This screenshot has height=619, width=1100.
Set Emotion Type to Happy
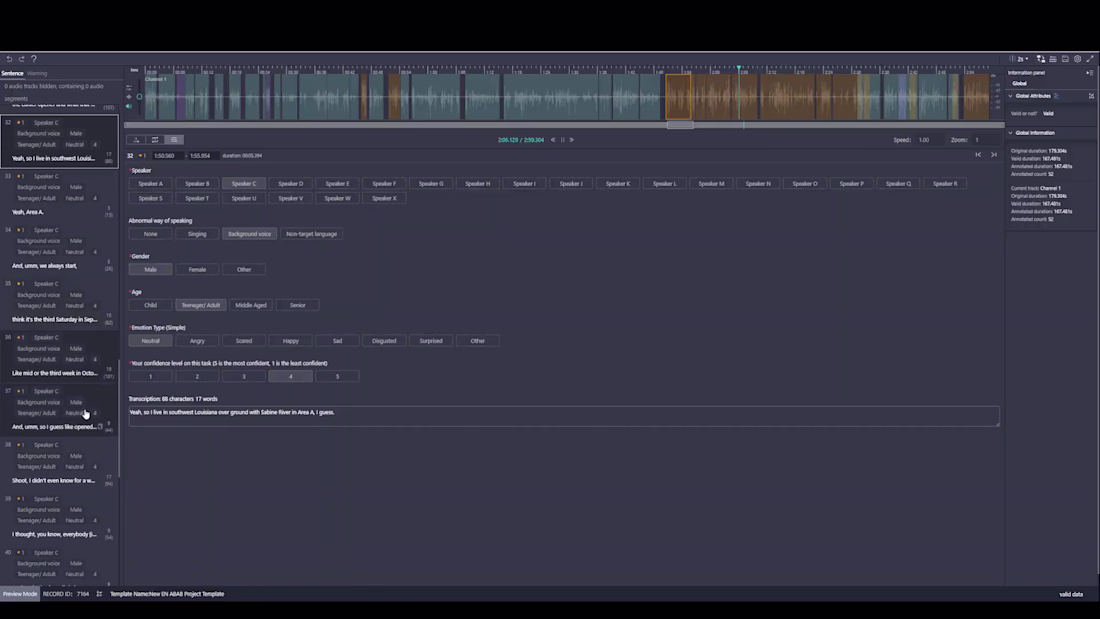pyautogui.click(x=290, y=341)
